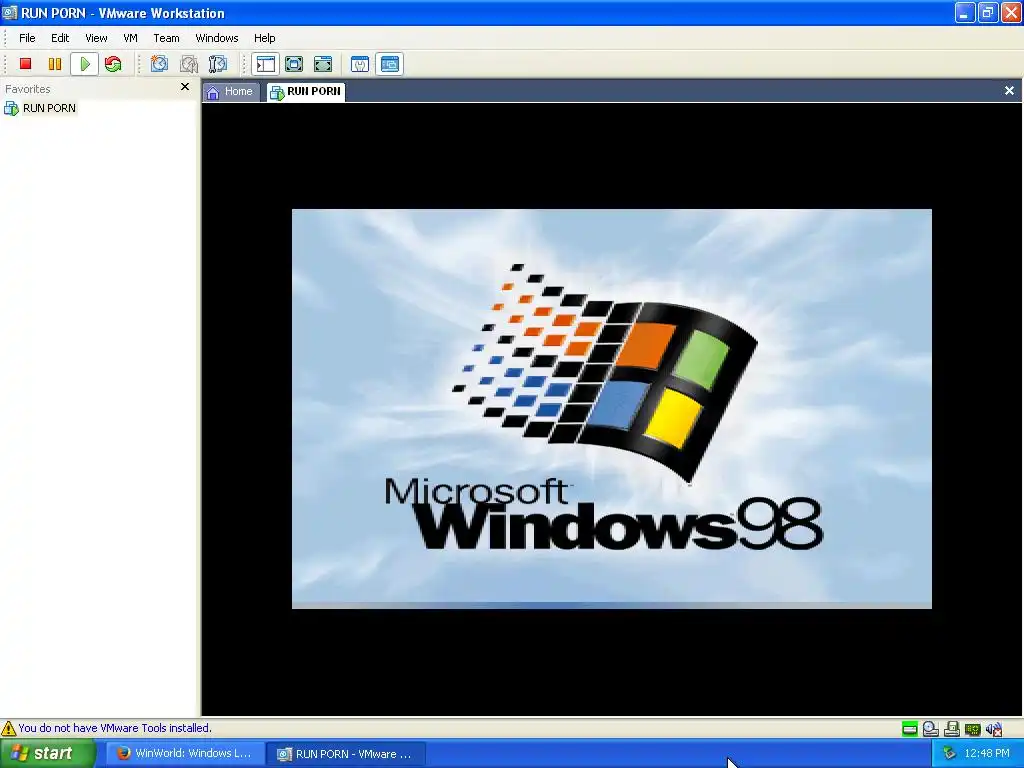This screenshot has height=768, width=1024.
Task: Revert the VM to its snapshot
Action: tap(189, 64)
